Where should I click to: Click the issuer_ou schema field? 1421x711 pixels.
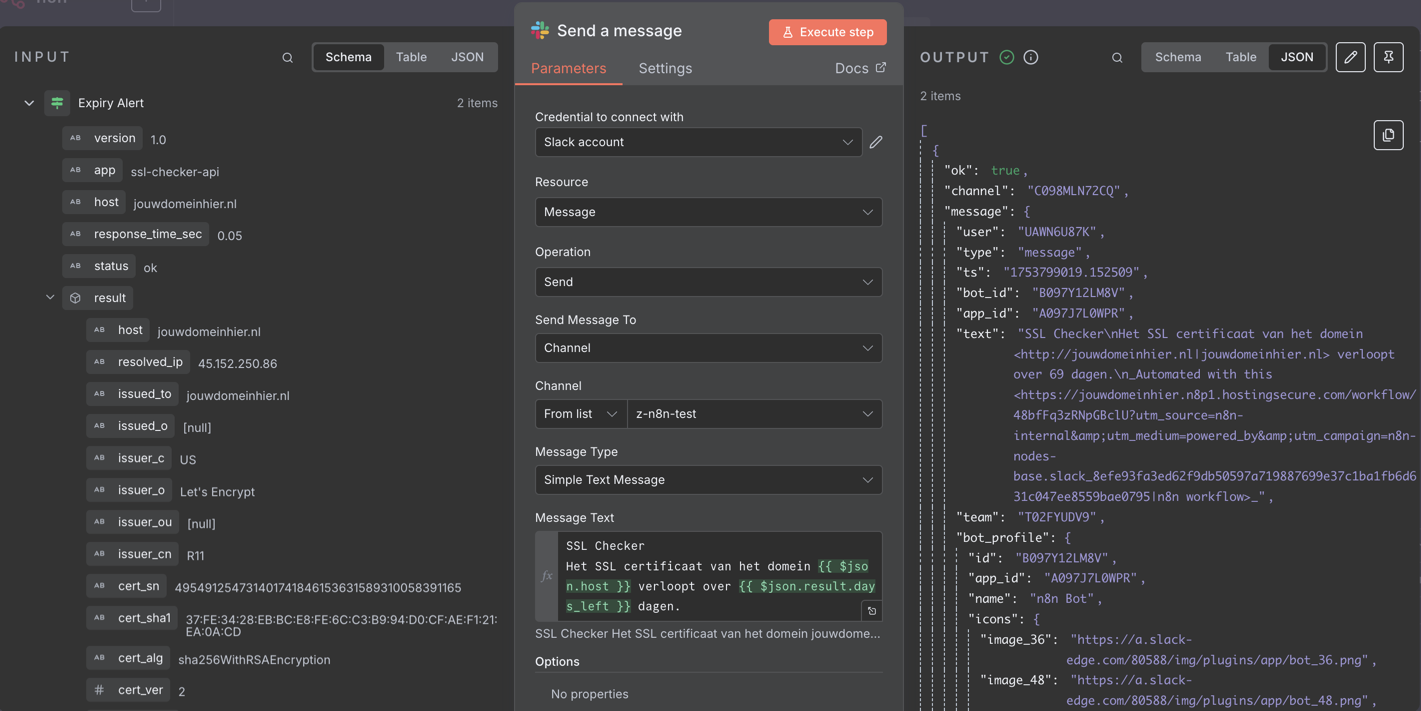134,522
